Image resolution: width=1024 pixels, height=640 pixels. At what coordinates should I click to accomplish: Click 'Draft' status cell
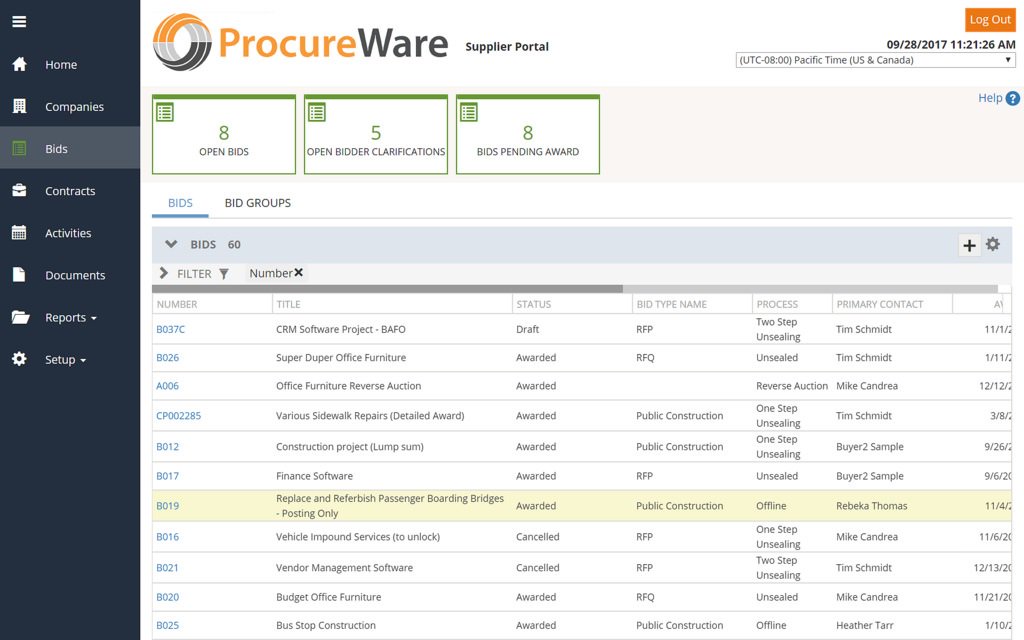pyautogui.click(x=528, y=329)
